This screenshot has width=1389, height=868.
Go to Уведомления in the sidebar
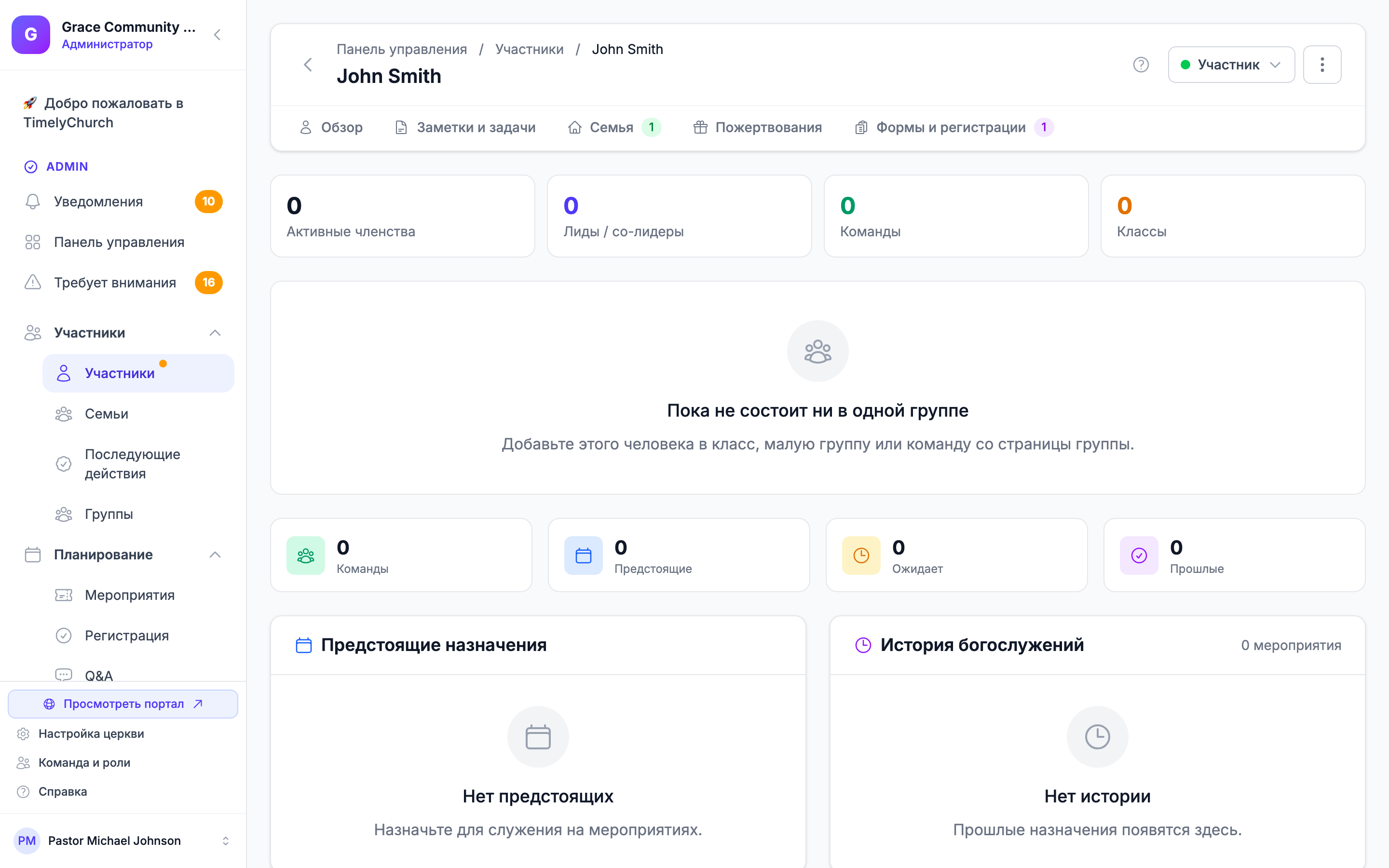coord(123,202)
